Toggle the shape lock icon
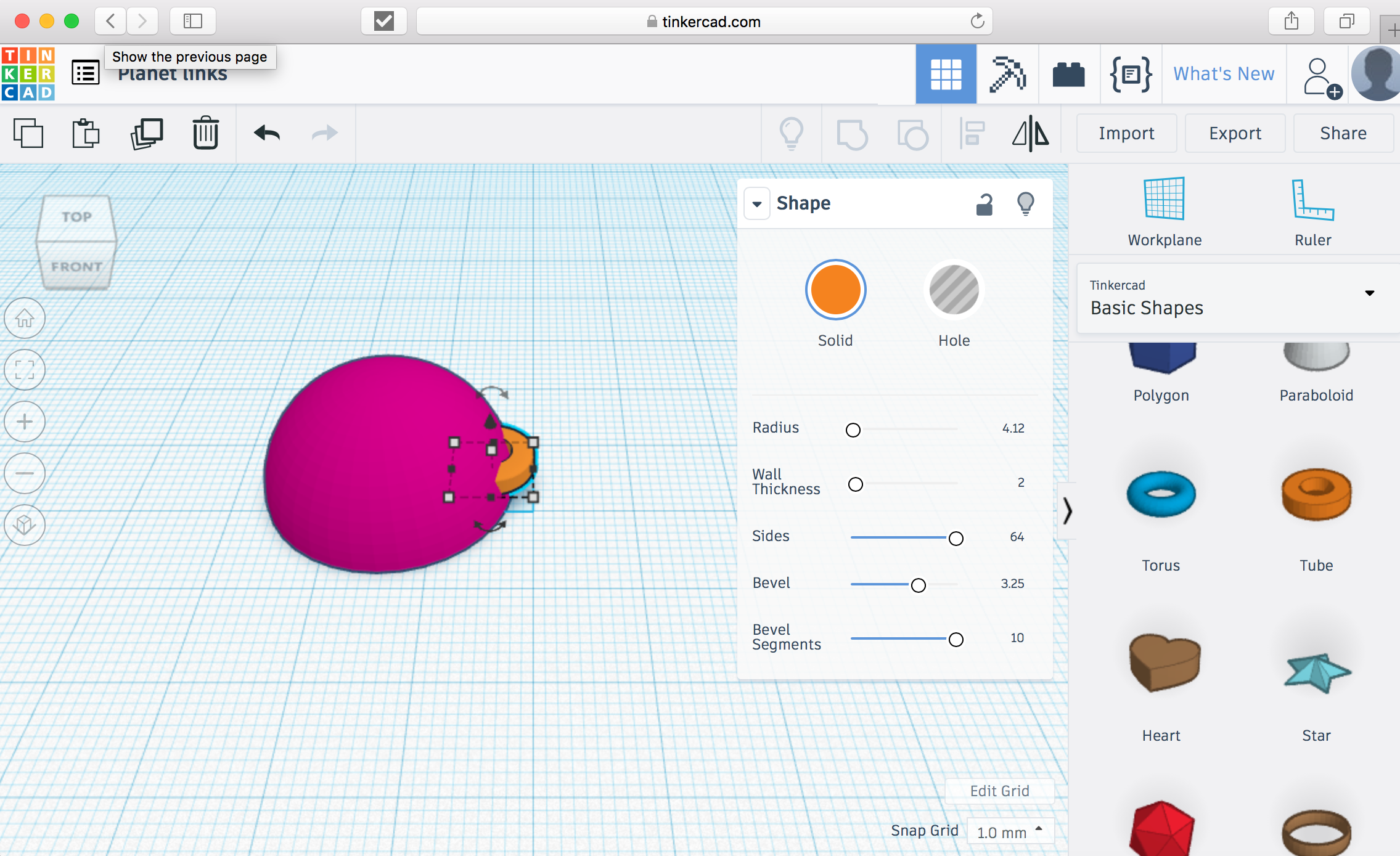This screenshot has height=856, width=1400. click(983, 203)
